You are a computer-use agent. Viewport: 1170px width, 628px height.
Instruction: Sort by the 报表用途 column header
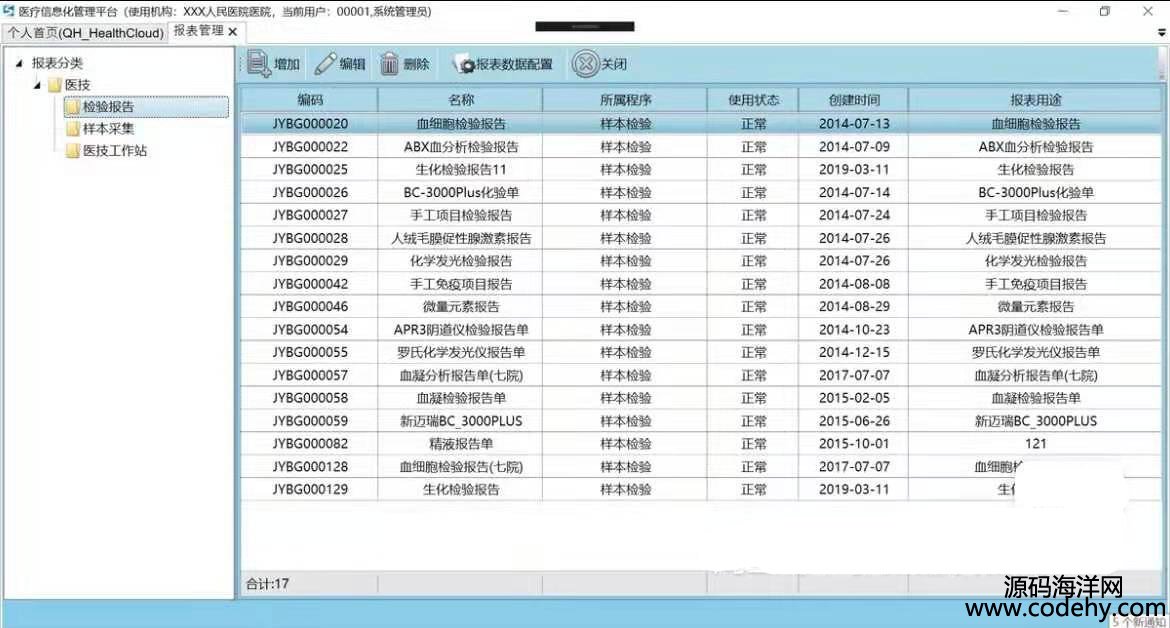point(1035,99)
